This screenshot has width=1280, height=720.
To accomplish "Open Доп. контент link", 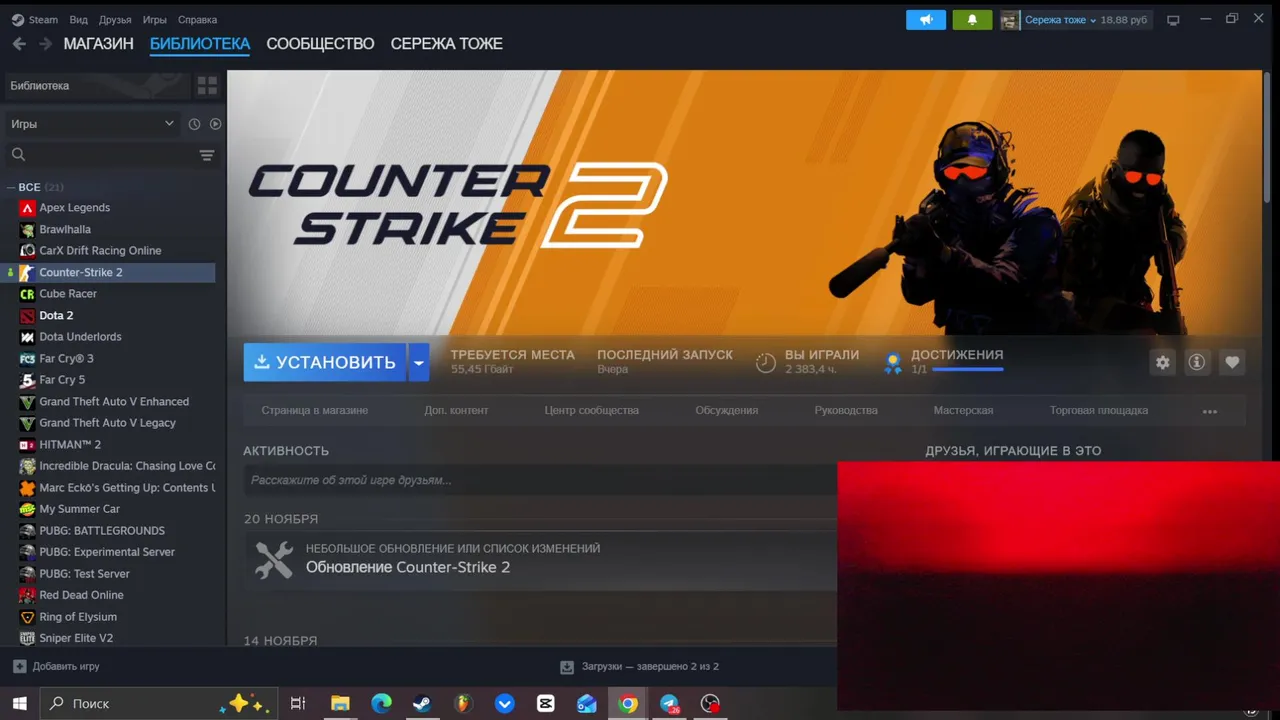I will click(456, 411).
